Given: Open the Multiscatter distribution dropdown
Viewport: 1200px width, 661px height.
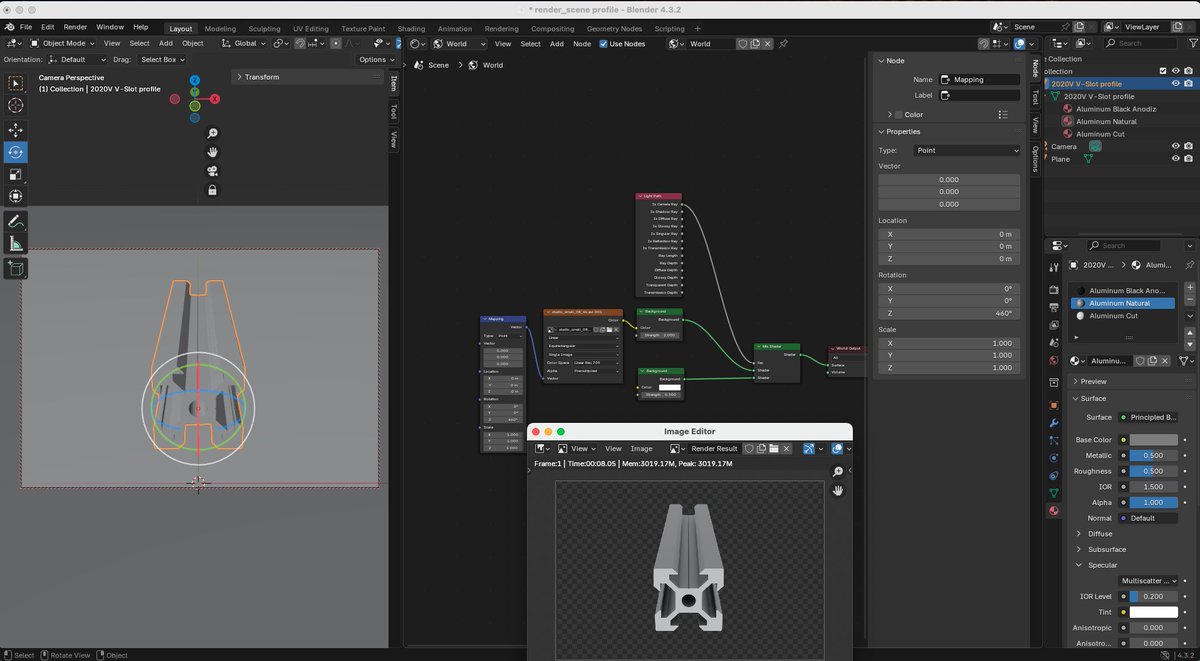Looking at the screenshot, I should 1149,580.
